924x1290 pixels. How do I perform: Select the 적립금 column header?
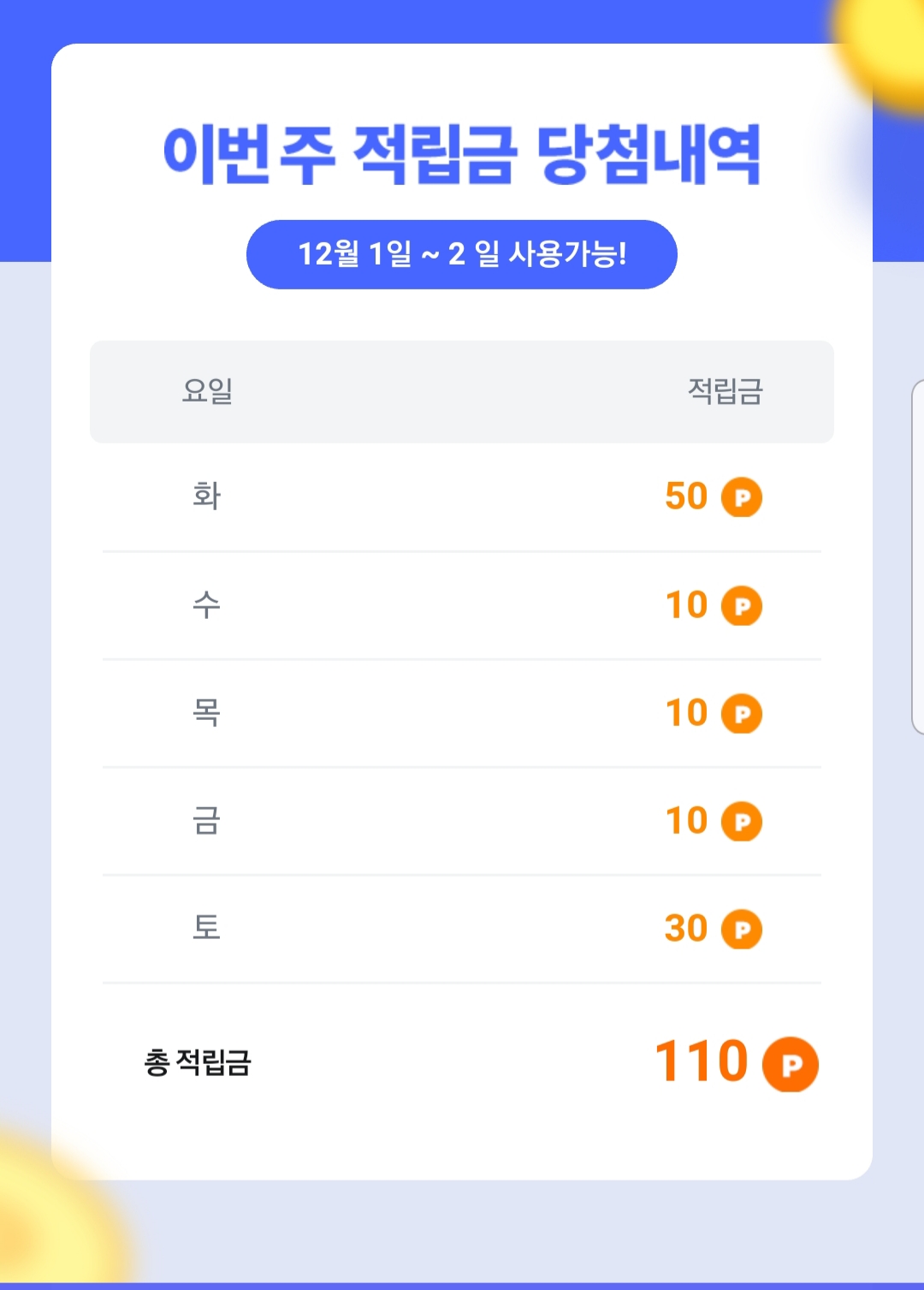click(x=725, y=391)
